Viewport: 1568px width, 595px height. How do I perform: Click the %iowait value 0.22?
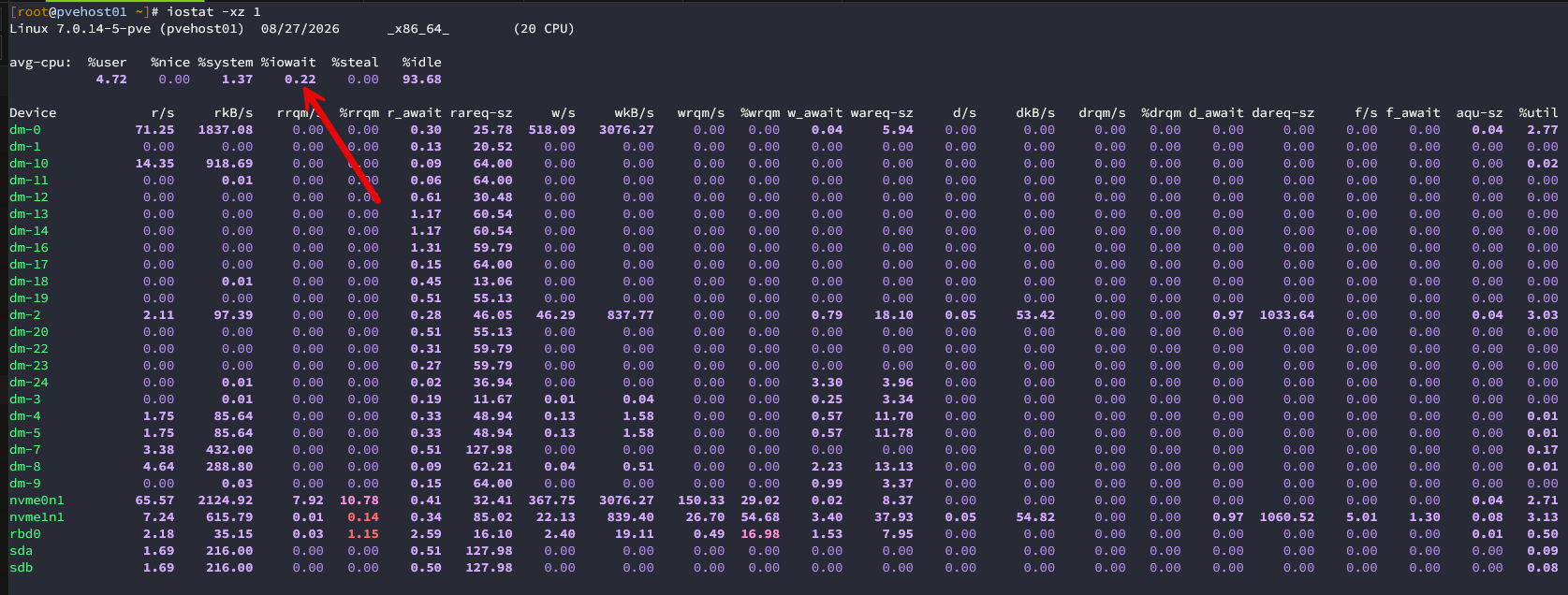pyautogui.click(x=300, y=80)
